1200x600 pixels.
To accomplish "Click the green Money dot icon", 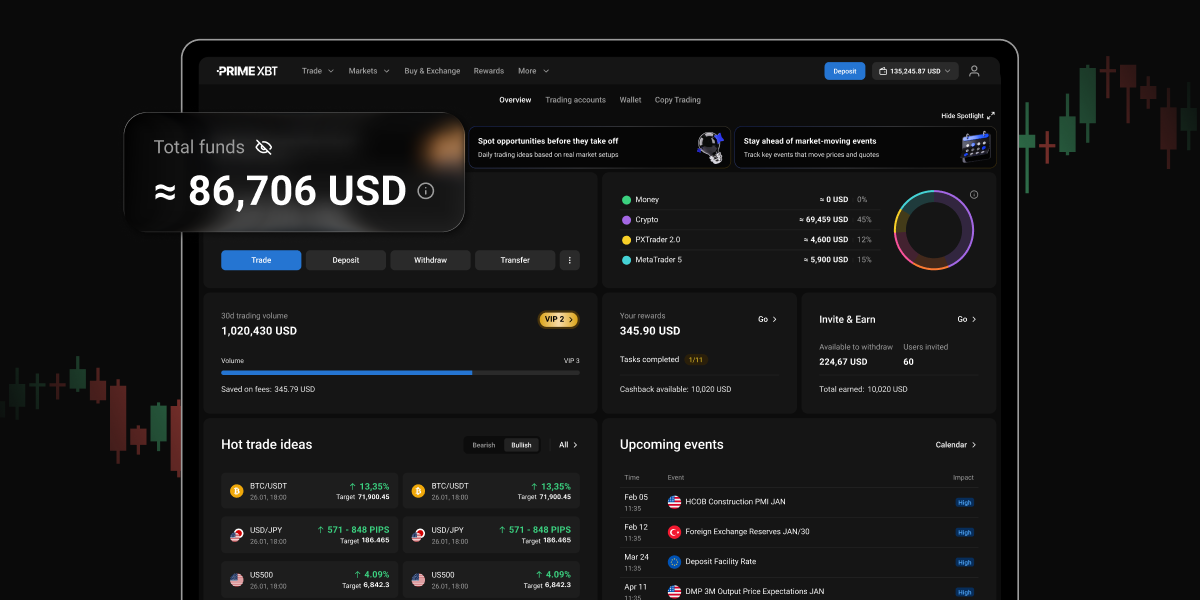I will tap(626, 200).
